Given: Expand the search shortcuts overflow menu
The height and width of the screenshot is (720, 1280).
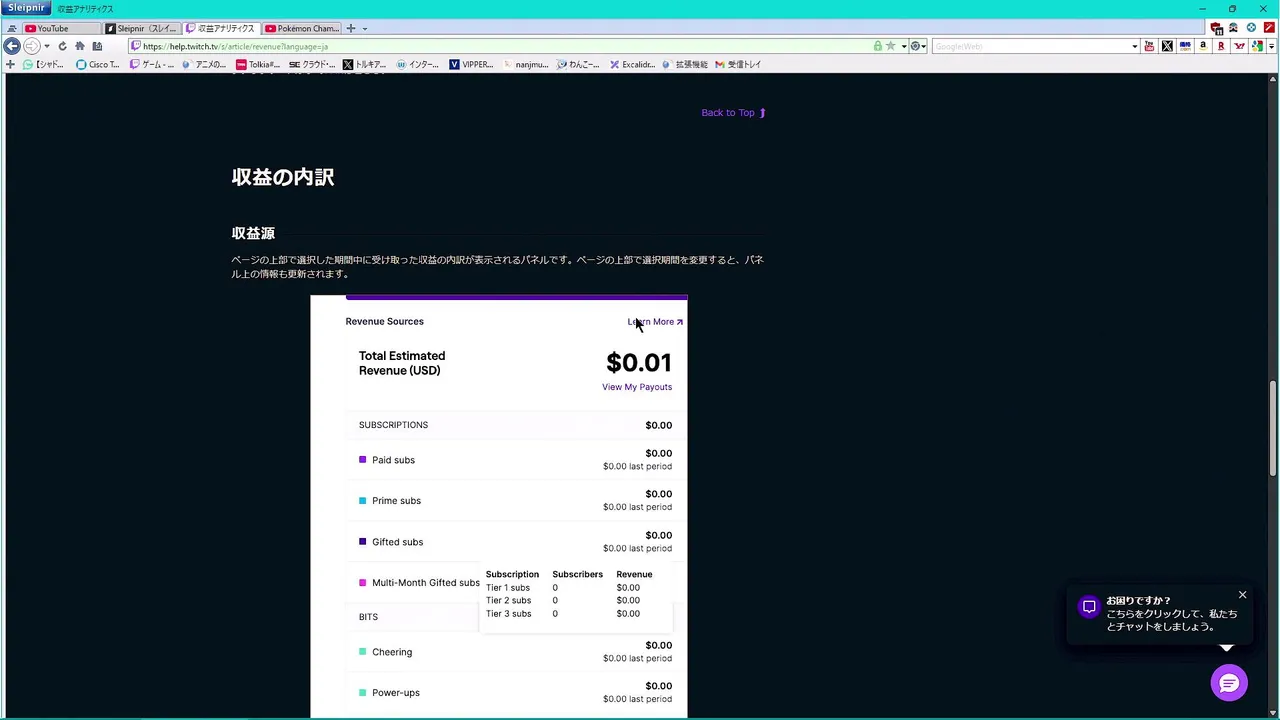Looking at the screenshot, I should click(1271, 46).
